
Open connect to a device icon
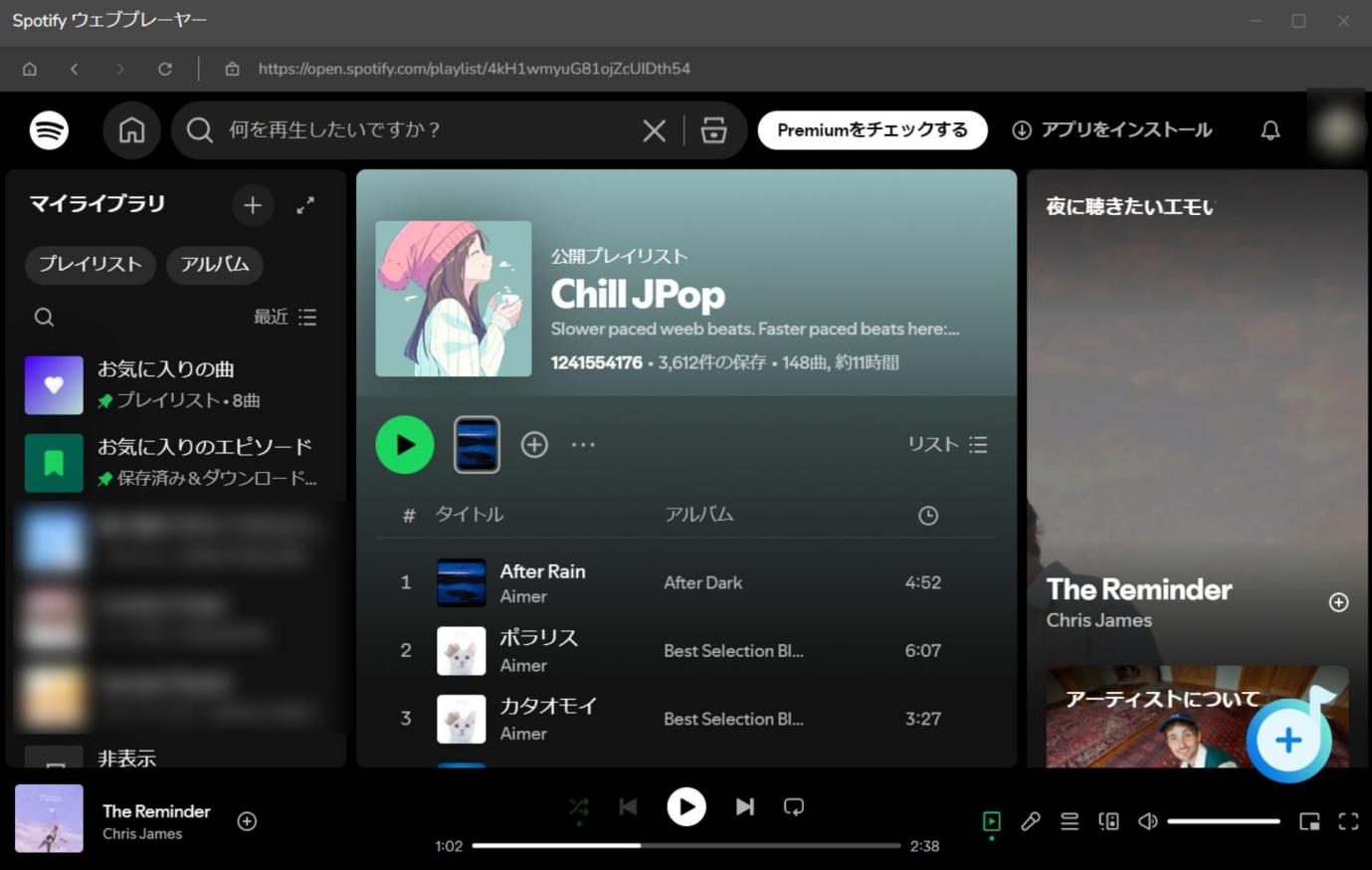point(1108,821)
